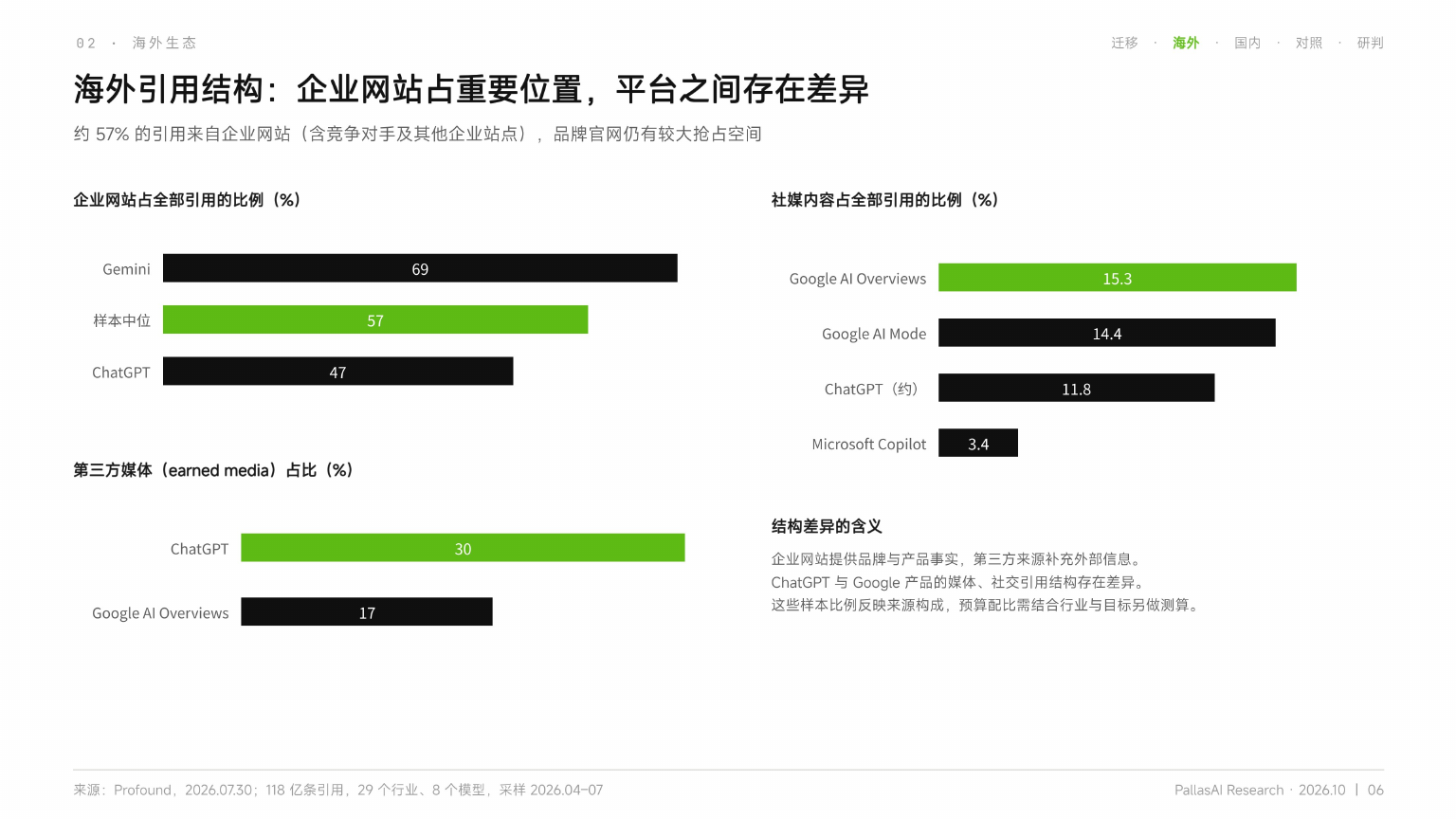Click the page number 06
The width and height of the screenshot is (1456, 819).
click(1375, 790)
